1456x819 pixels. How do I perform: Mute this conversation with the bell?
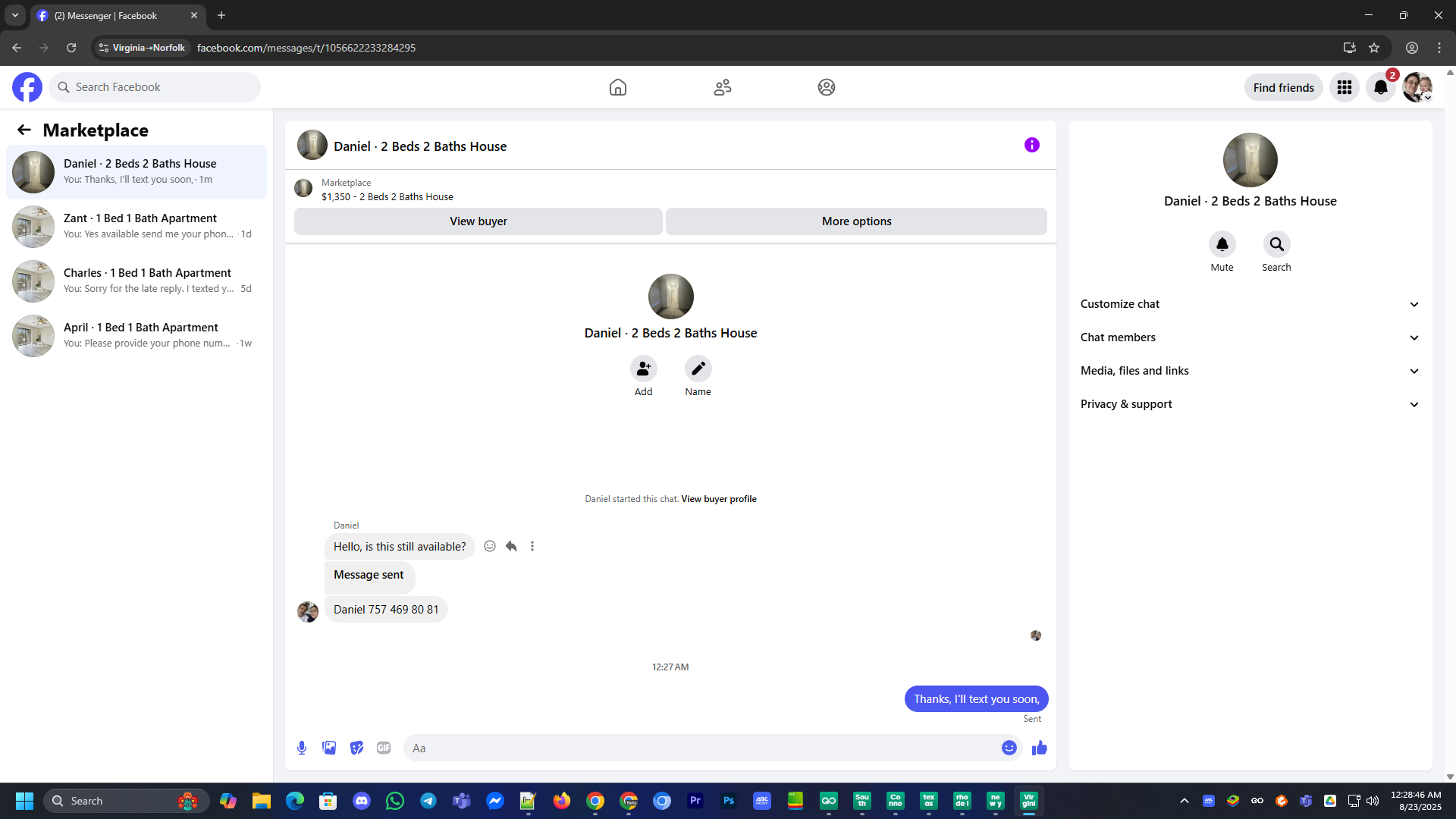point(1222,244)
